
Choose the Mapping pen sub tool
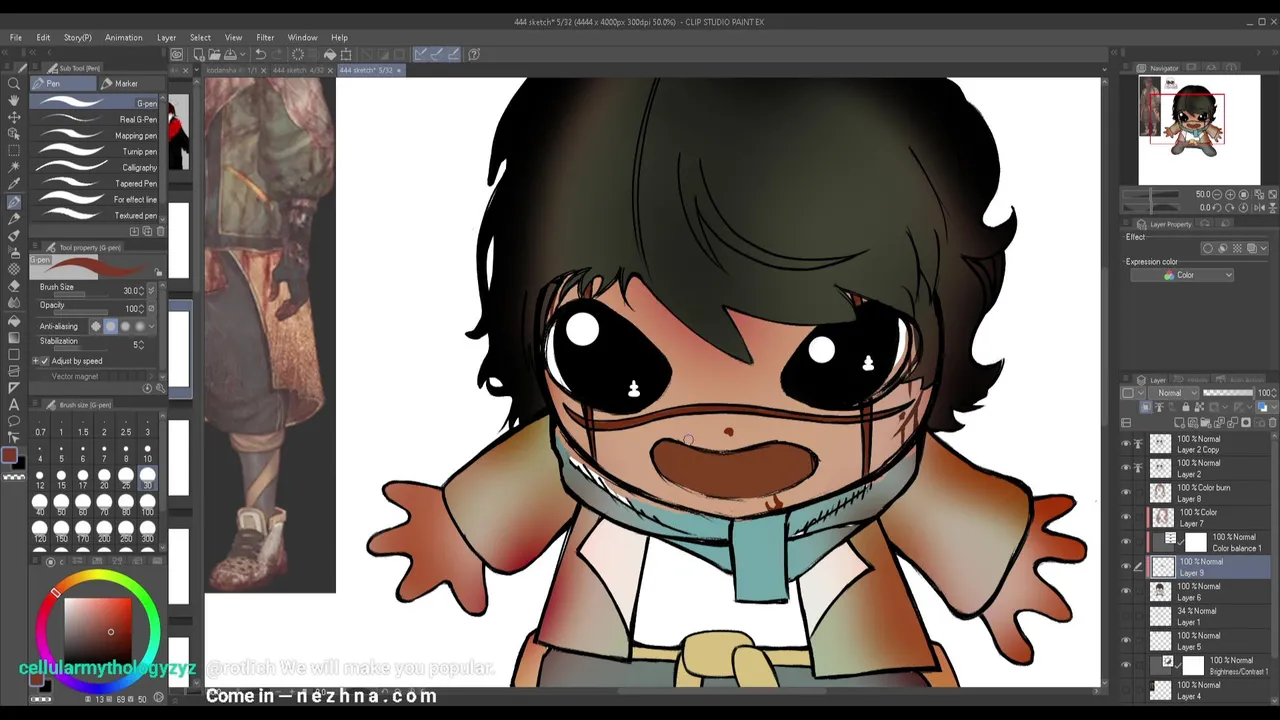95,136
